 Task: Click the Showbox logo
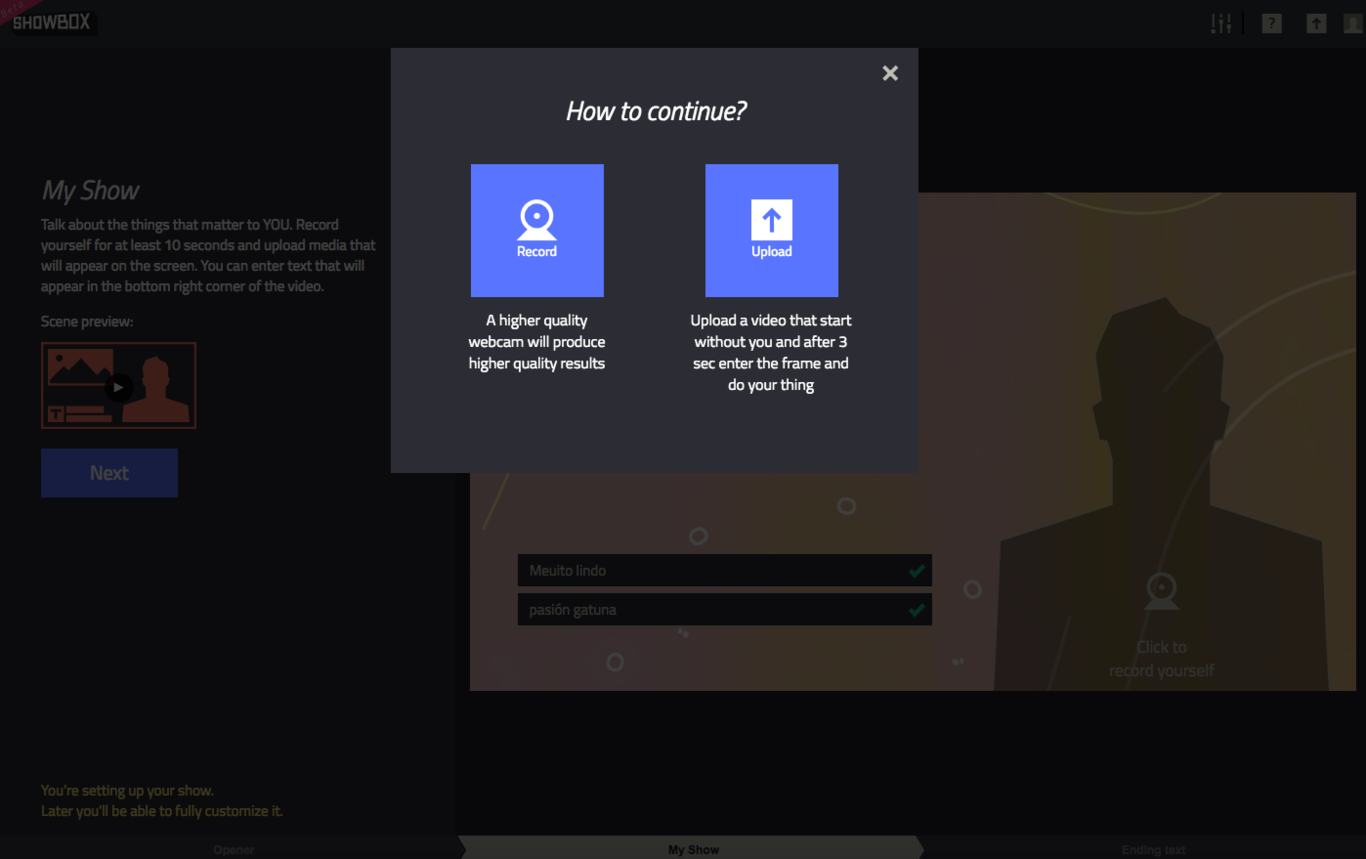pos(52,22)
